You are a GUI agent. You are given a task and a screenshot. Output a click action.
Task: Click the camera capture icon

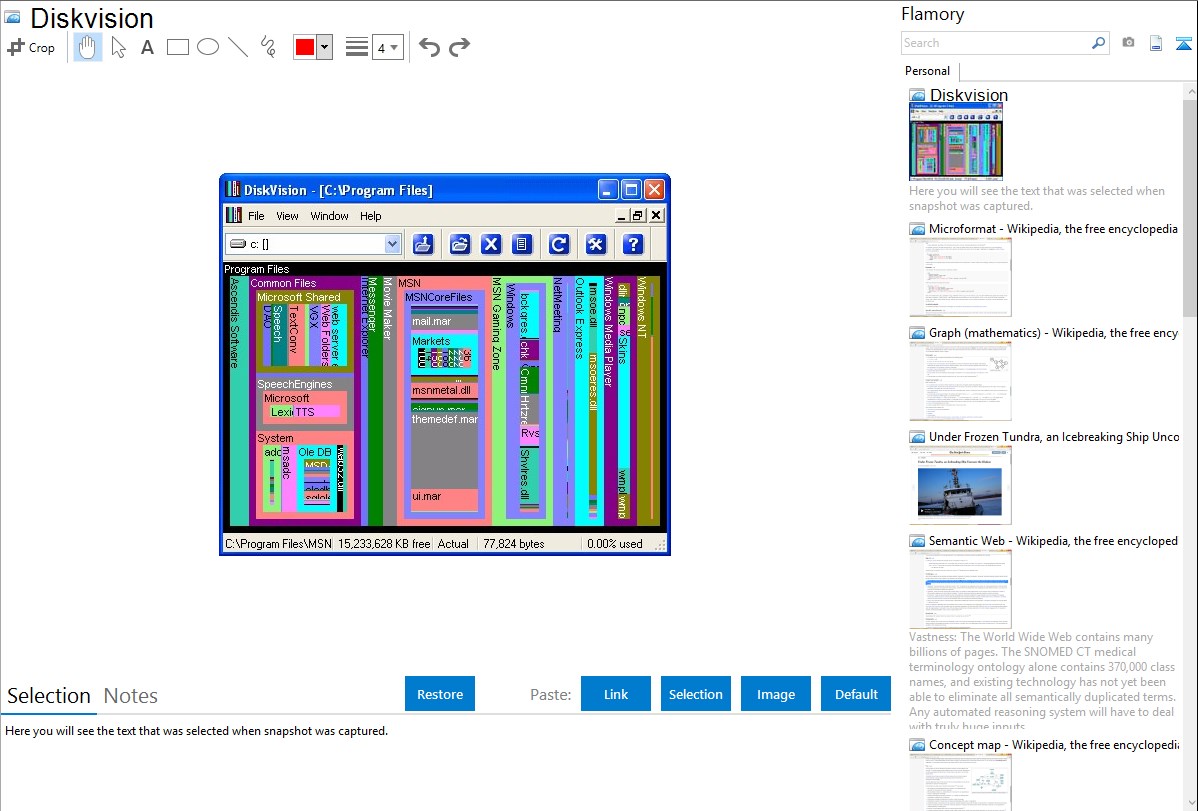[1128, 43]
